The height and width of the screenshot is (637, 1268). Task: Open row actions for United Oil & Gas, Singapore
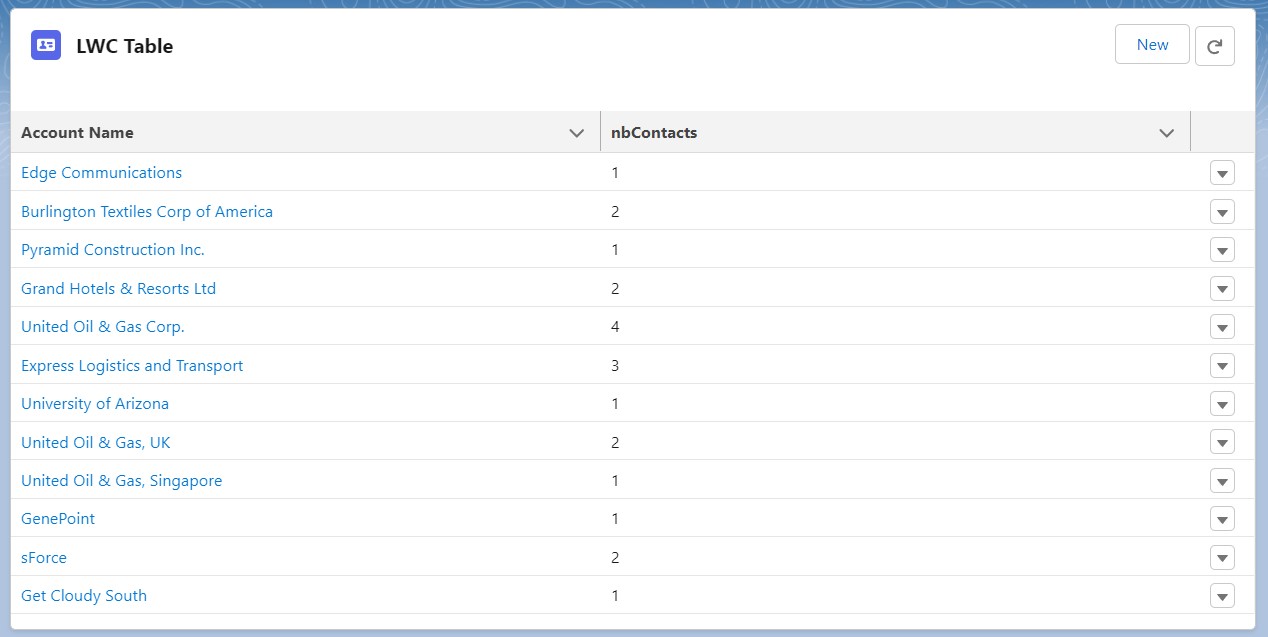(1222, 481)
